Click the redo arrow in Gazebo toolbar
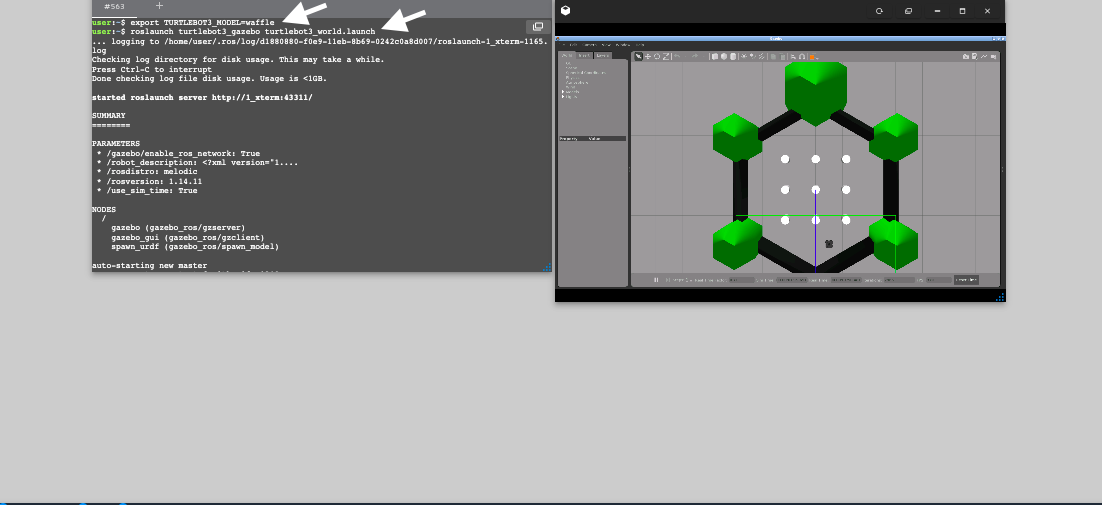 click(694, 56)
